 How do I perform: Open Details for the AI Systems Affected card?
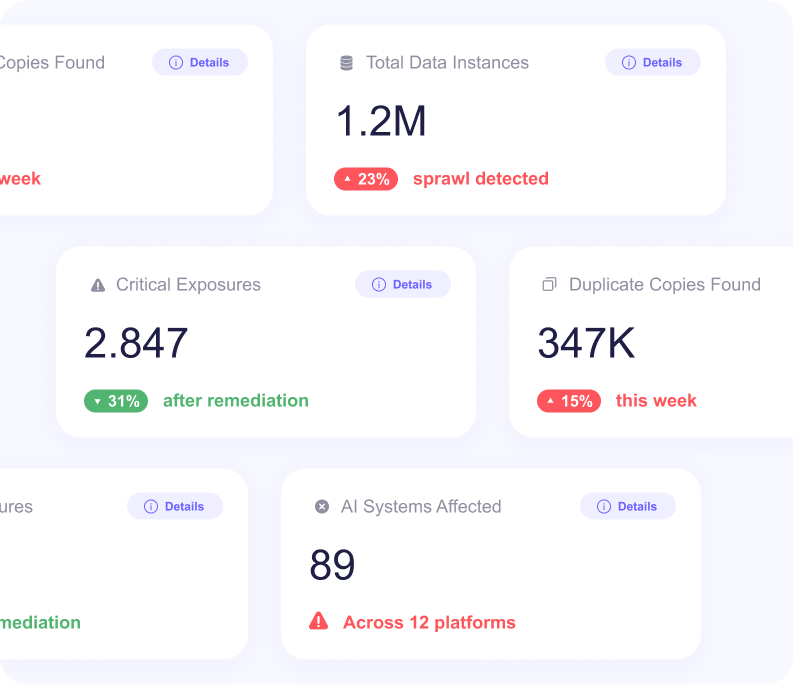click(627, 506)
